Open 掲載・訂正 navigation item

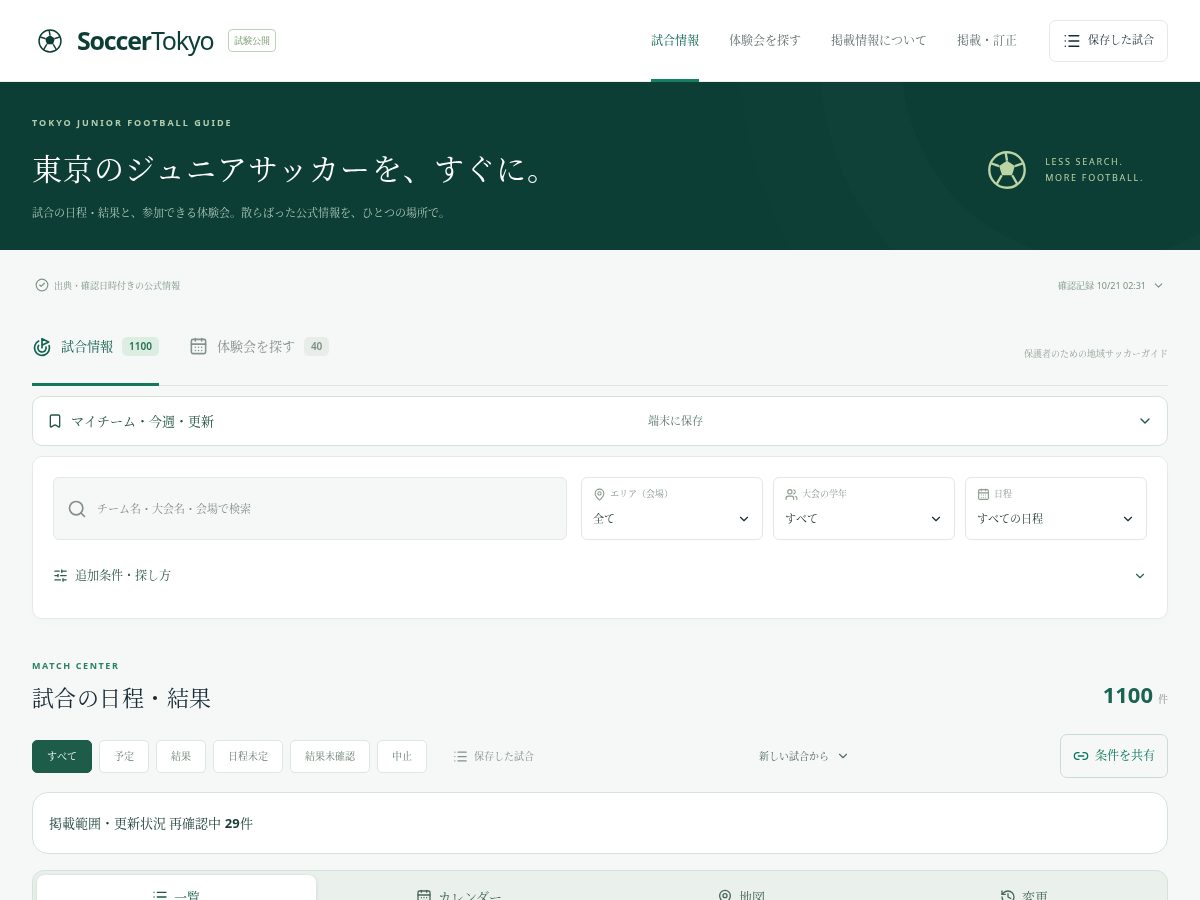coord(987,40)
